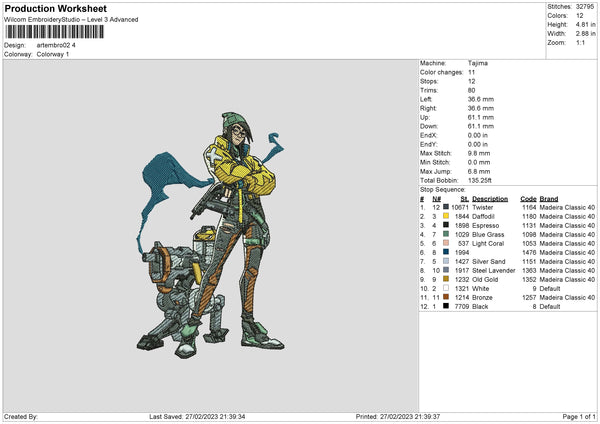Viewport: 600px width, 424px height.
Task: Click the 'Code' column header
Action: pos(528,199)
